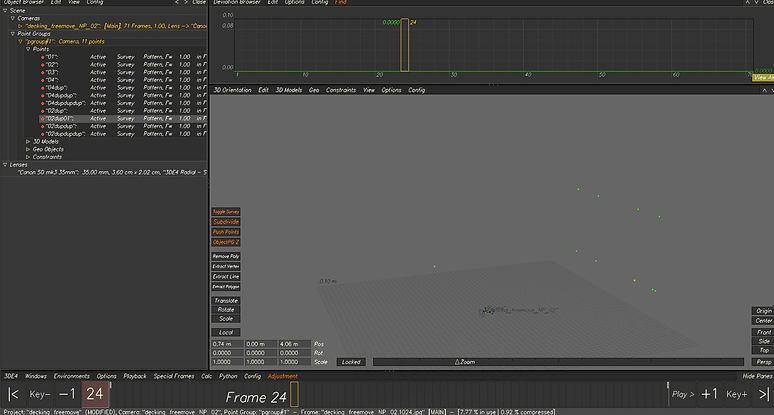Toggle the Locked scale button

(351, 362)
